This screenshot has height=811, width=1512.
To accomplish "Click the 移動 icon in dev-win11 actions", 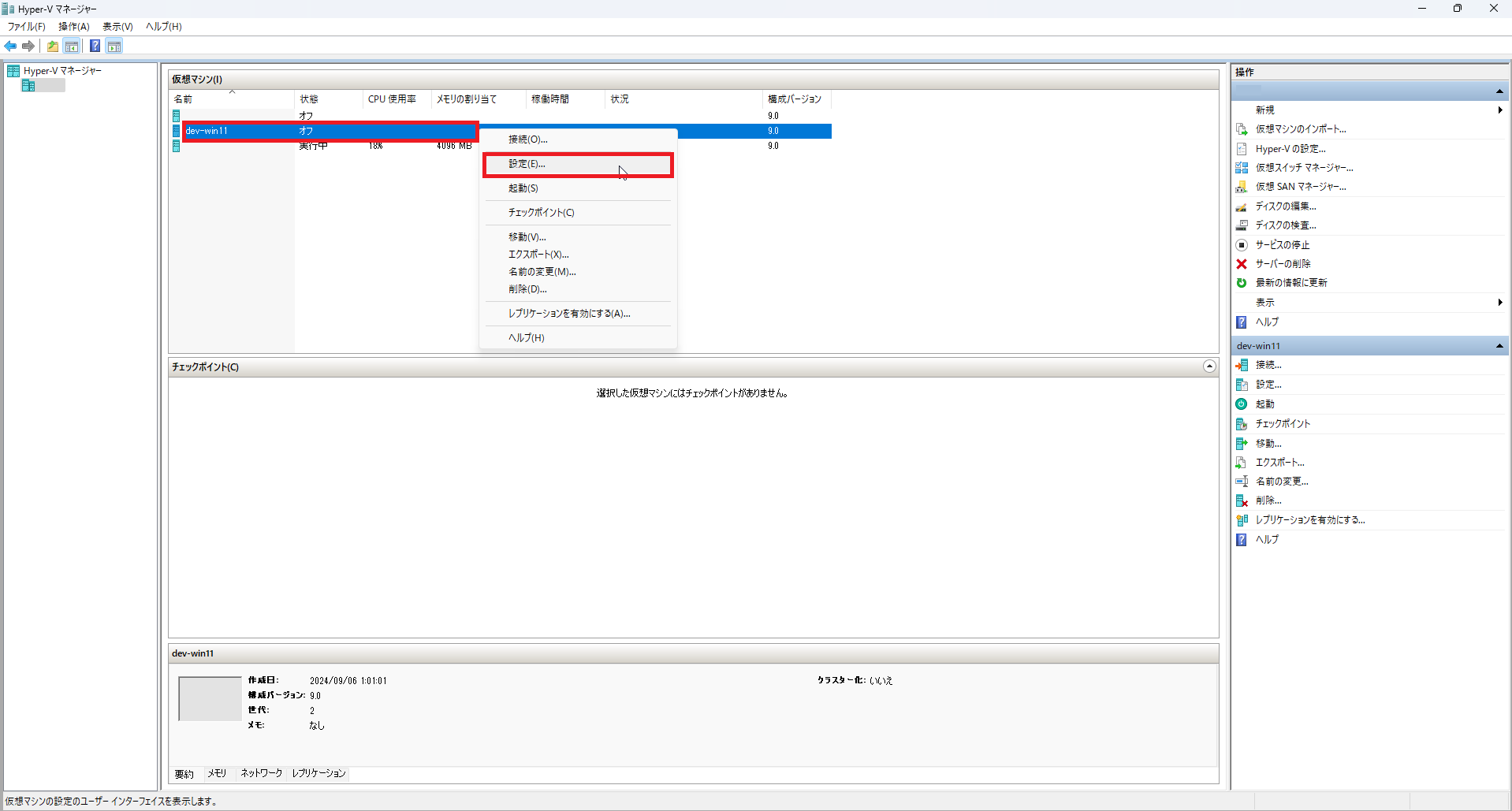I will coord(1242,444).
